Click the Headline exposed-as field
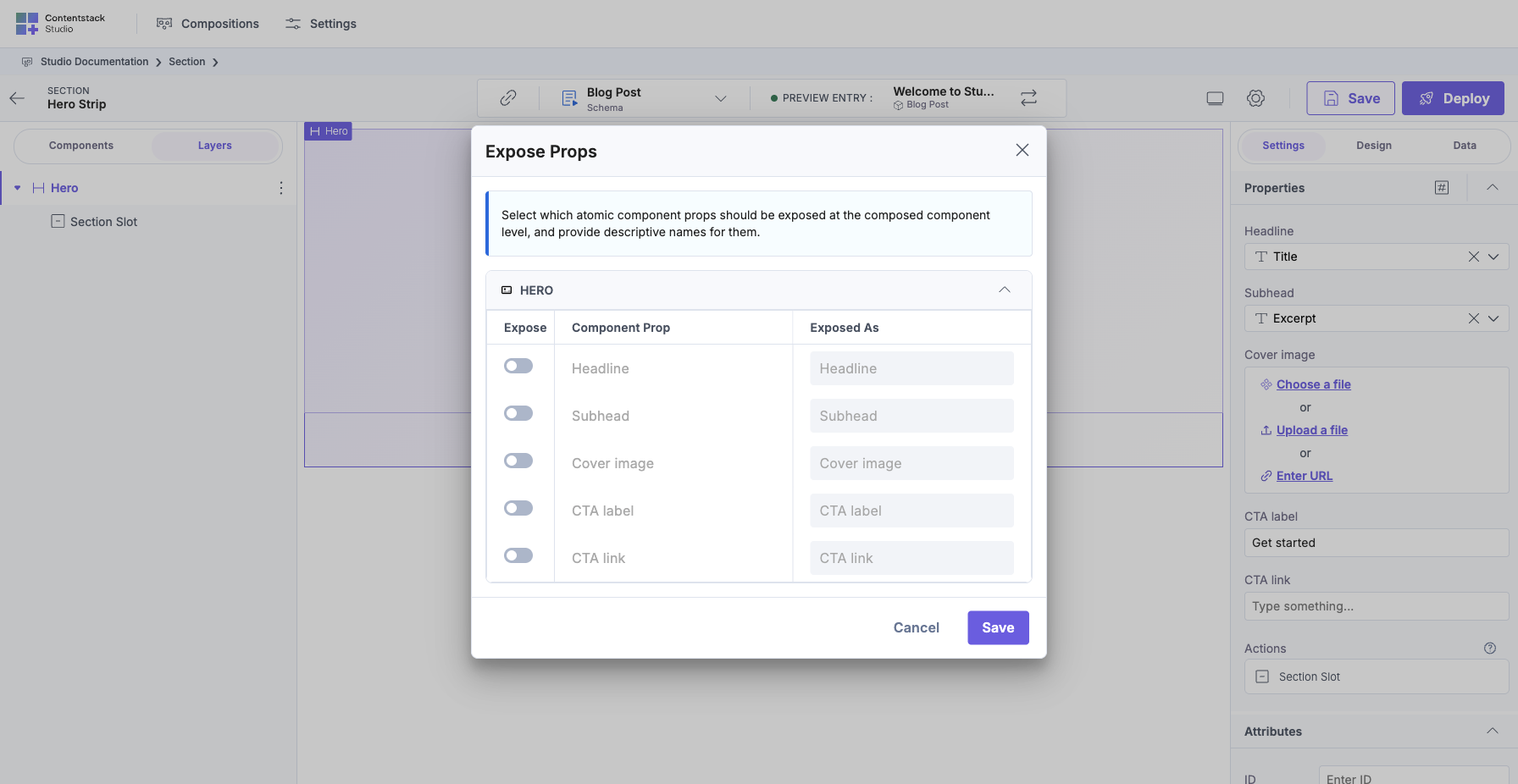The image size is (1518, 784). tap(911, 368)
